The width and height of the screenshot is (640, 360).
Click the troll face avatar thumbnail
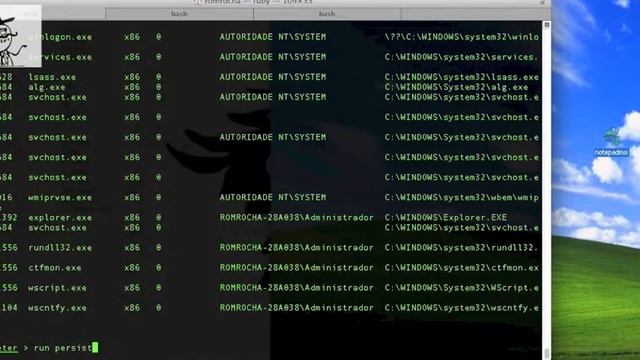tap(20, 36)
